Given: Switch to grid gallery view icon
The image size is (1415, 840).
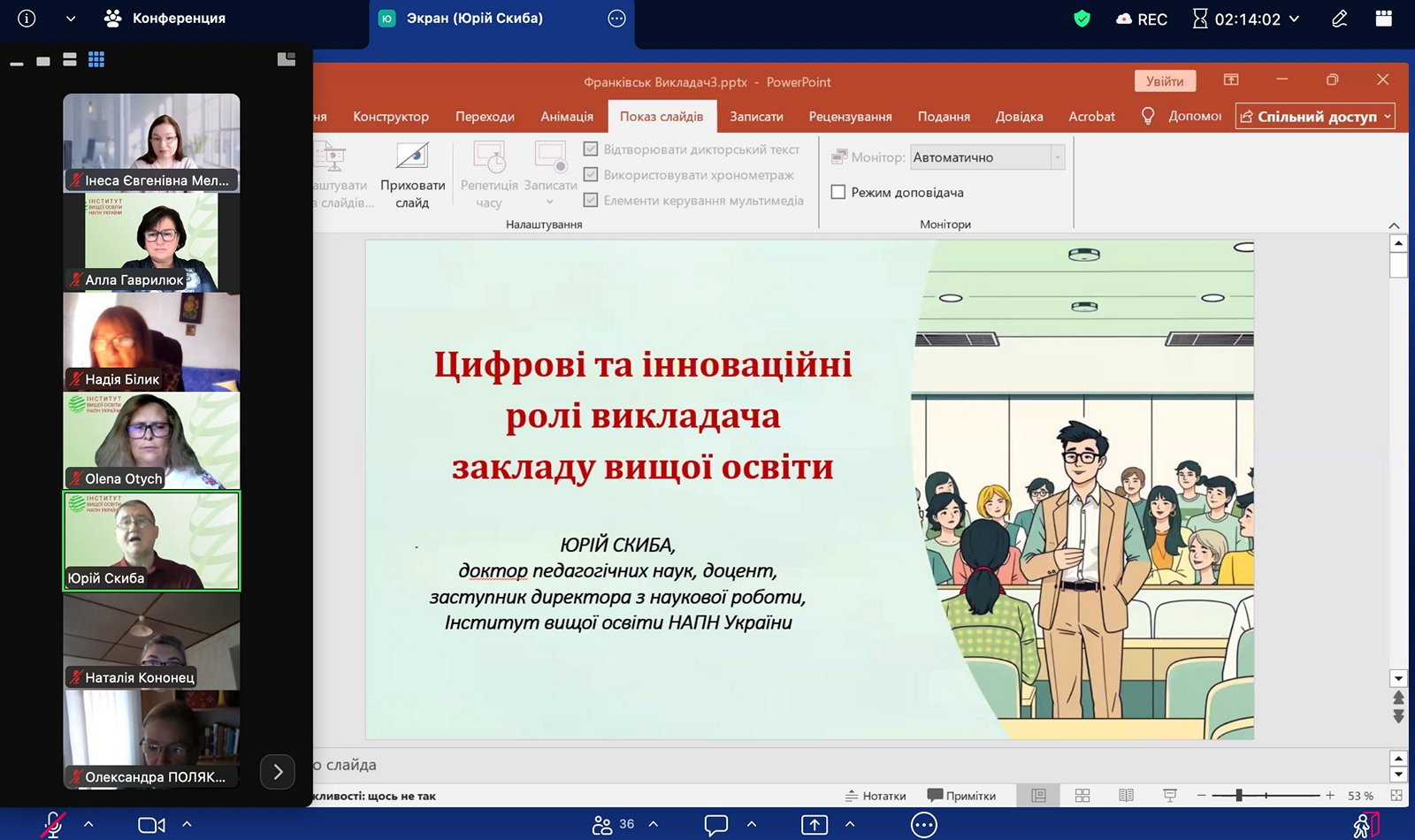Looking at the screenshot, I should 96,59.
